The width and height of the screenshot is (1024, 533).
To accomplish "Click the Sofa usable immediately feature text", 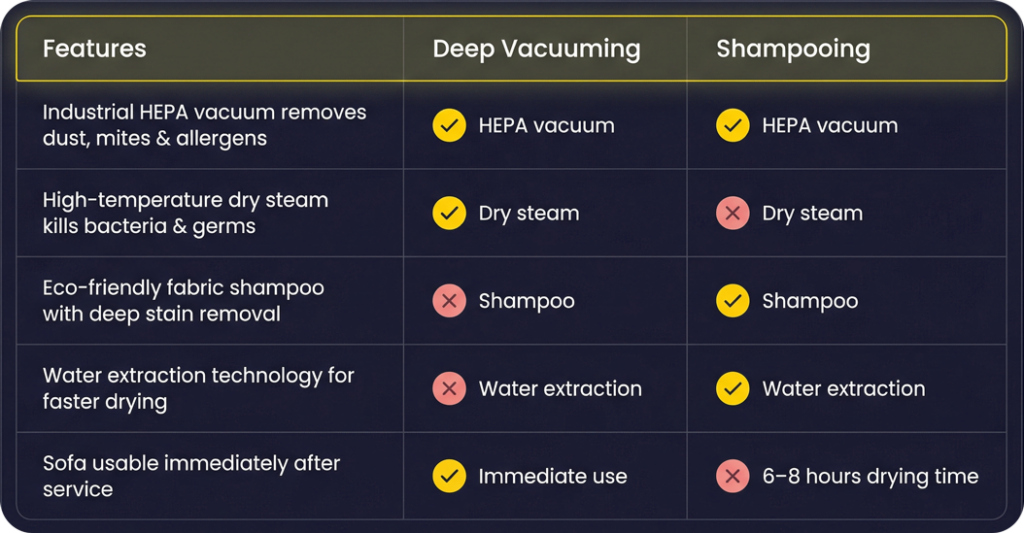I will 191,476.
